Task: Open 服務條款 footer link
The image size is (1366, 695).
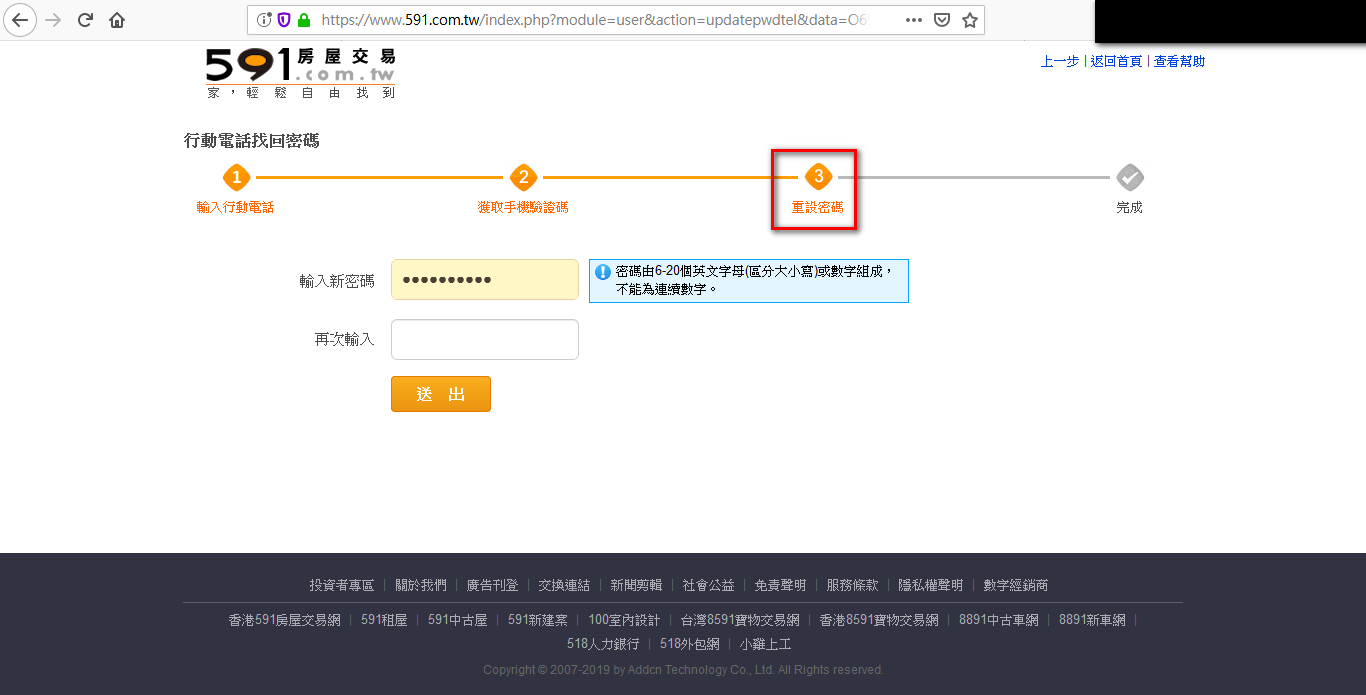Action: (852, 585)
